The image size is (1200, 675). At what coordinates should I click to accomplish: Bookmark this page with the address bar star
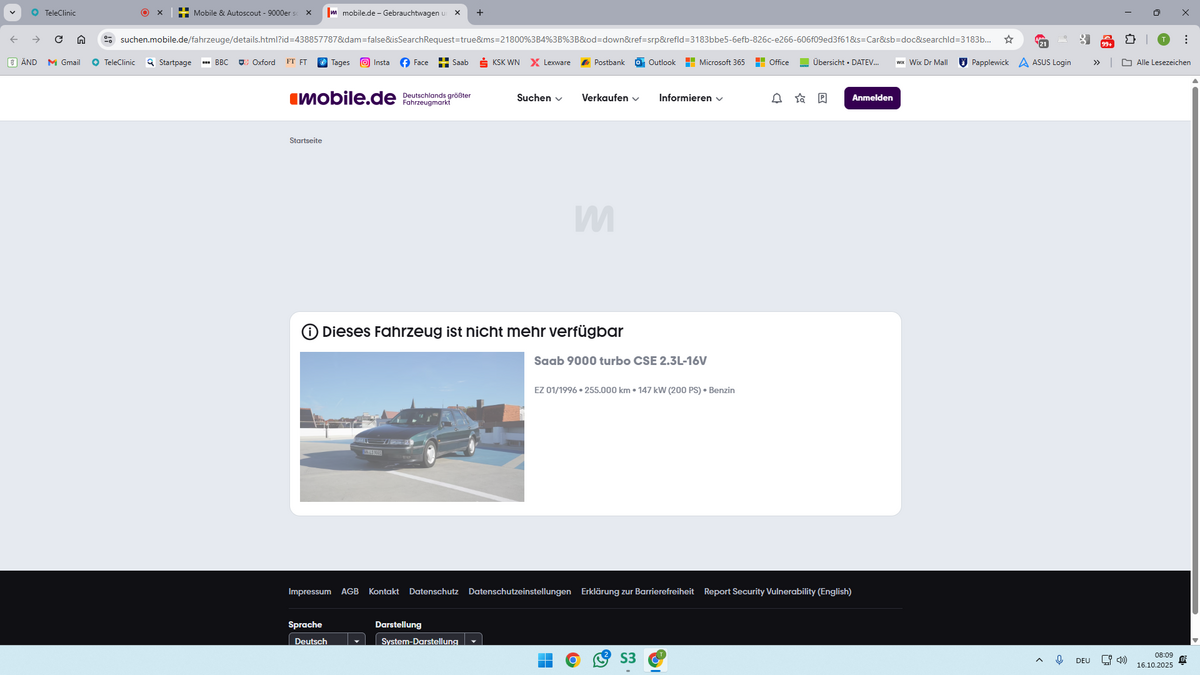(1008, 39)
